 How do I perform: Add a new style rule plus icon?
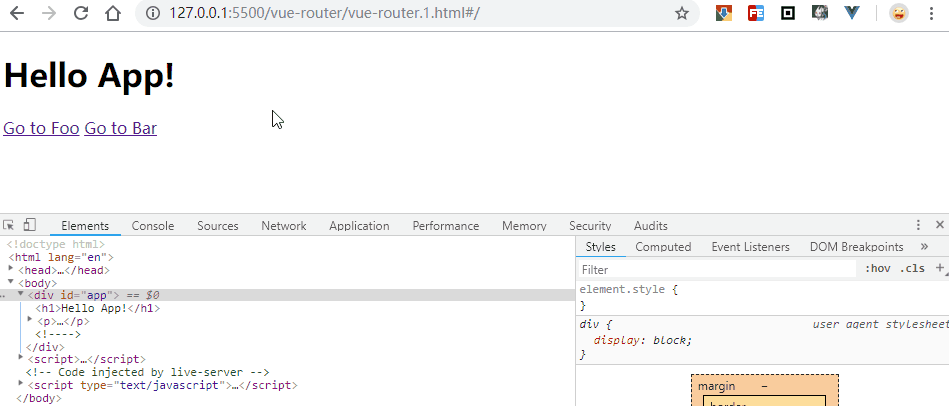click(940, 268)
